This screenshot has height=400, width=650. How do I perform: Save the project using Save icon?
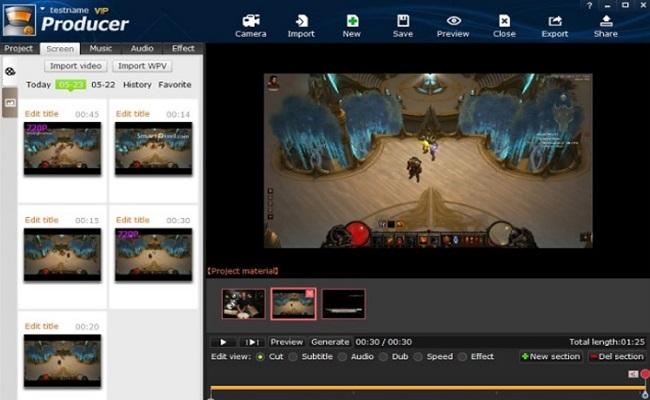pos(402,21)
